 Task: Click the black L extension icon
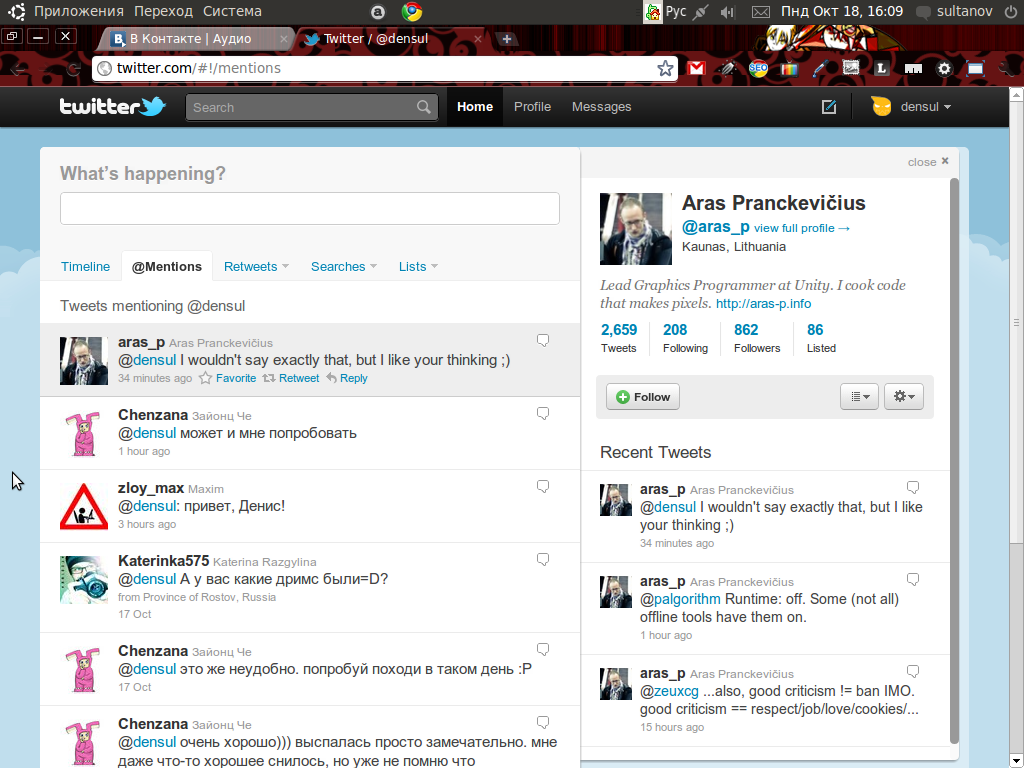point(882,68)
